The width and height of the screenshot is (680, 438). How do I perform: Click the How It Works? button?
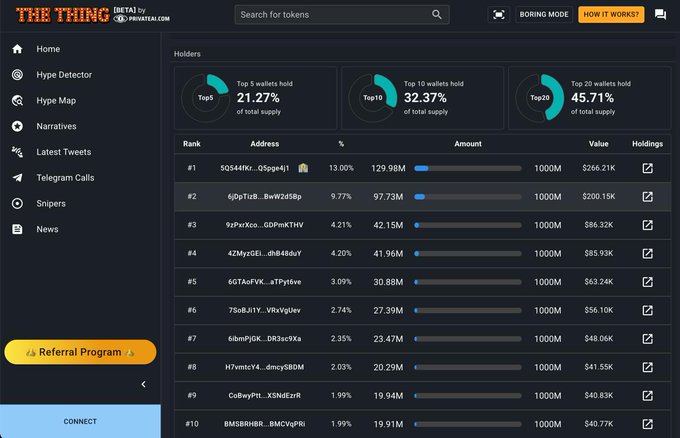coord(611,15)
